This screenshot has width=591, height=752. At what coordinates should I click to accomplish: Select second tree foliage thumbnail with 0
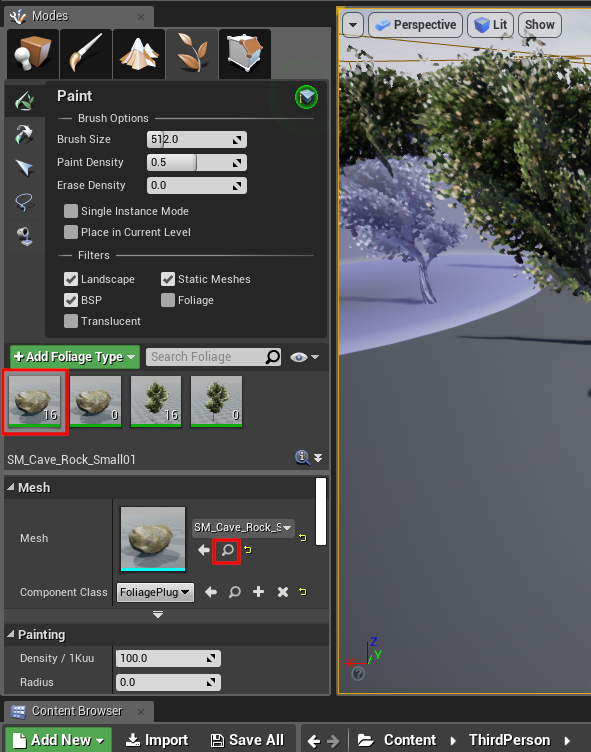(216, 401)
